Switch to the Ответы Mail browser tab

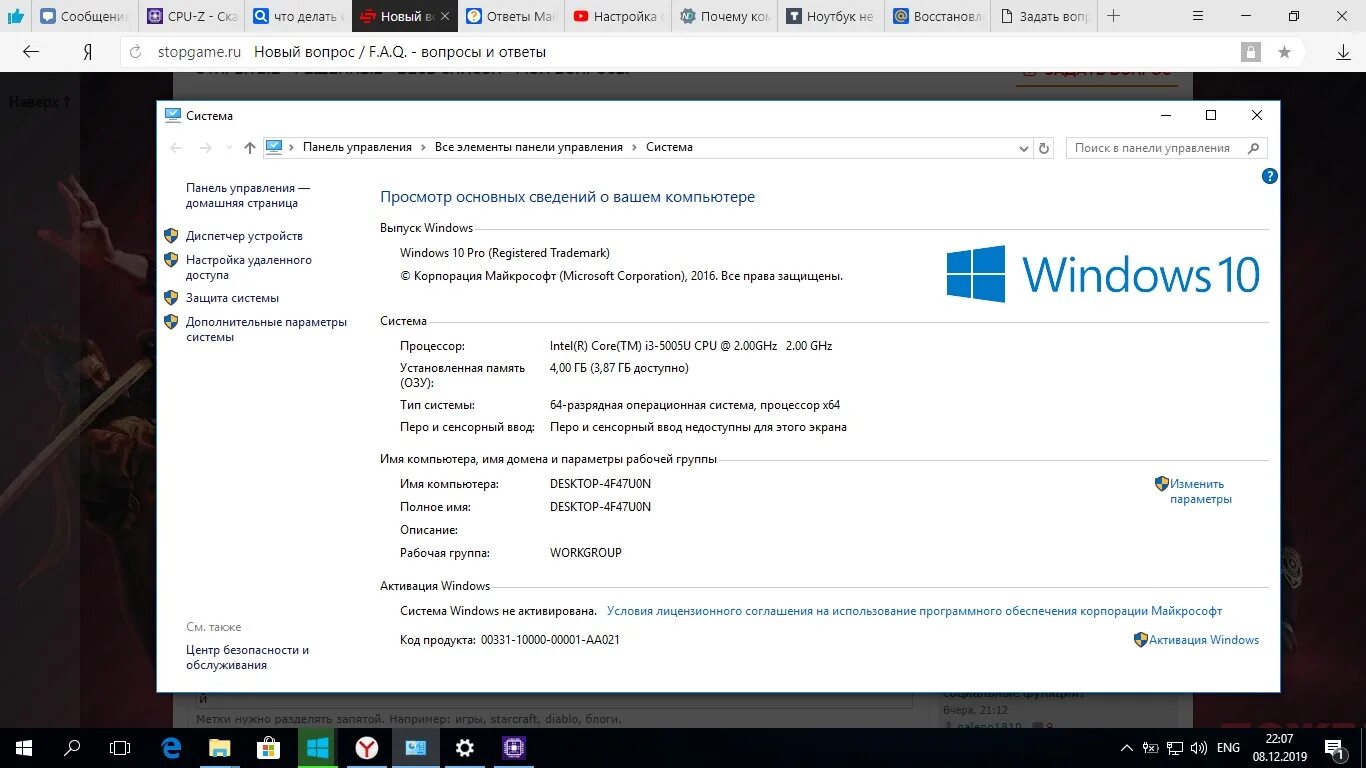click(x=511, y=16)
